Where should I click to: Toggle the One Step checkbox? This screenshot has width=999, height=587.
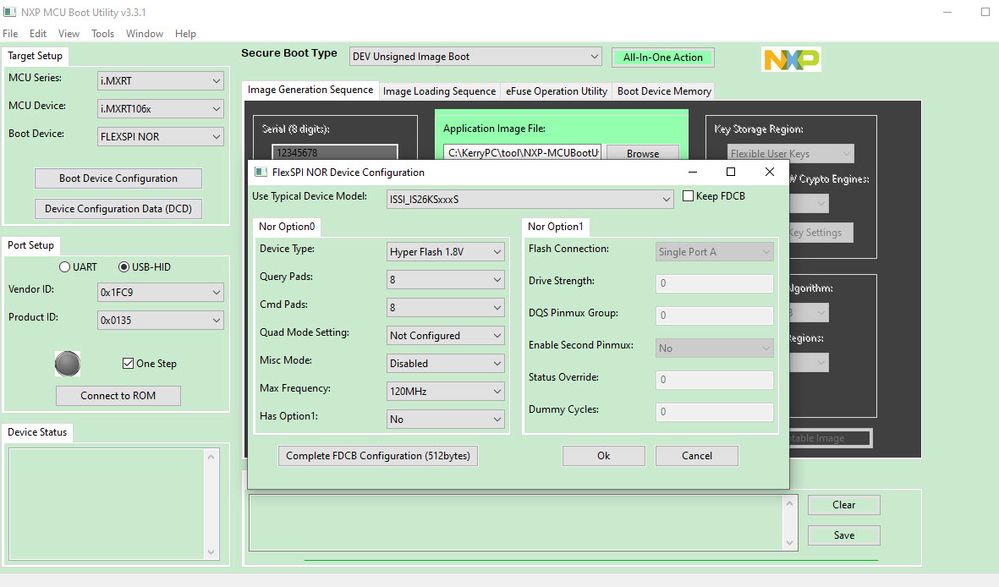click(x=128, y=363)
